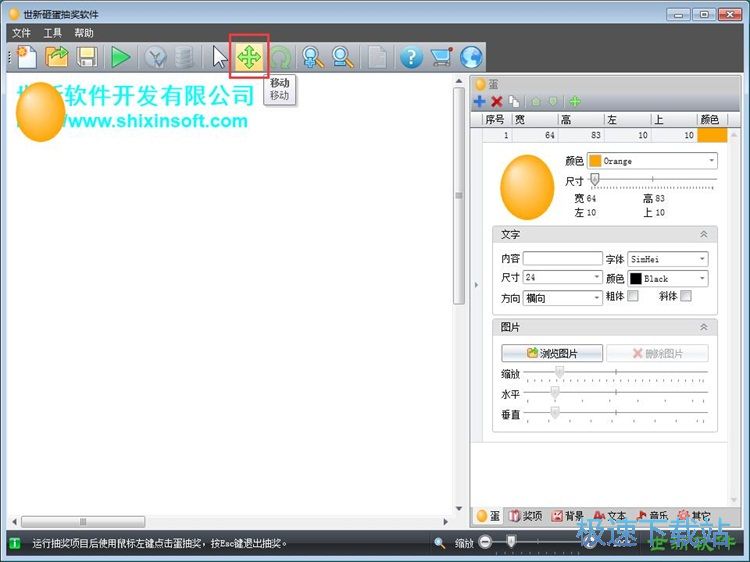Click the blue plus add egg icon
Screen dimensions: 750x562
(x=480, y=101)
